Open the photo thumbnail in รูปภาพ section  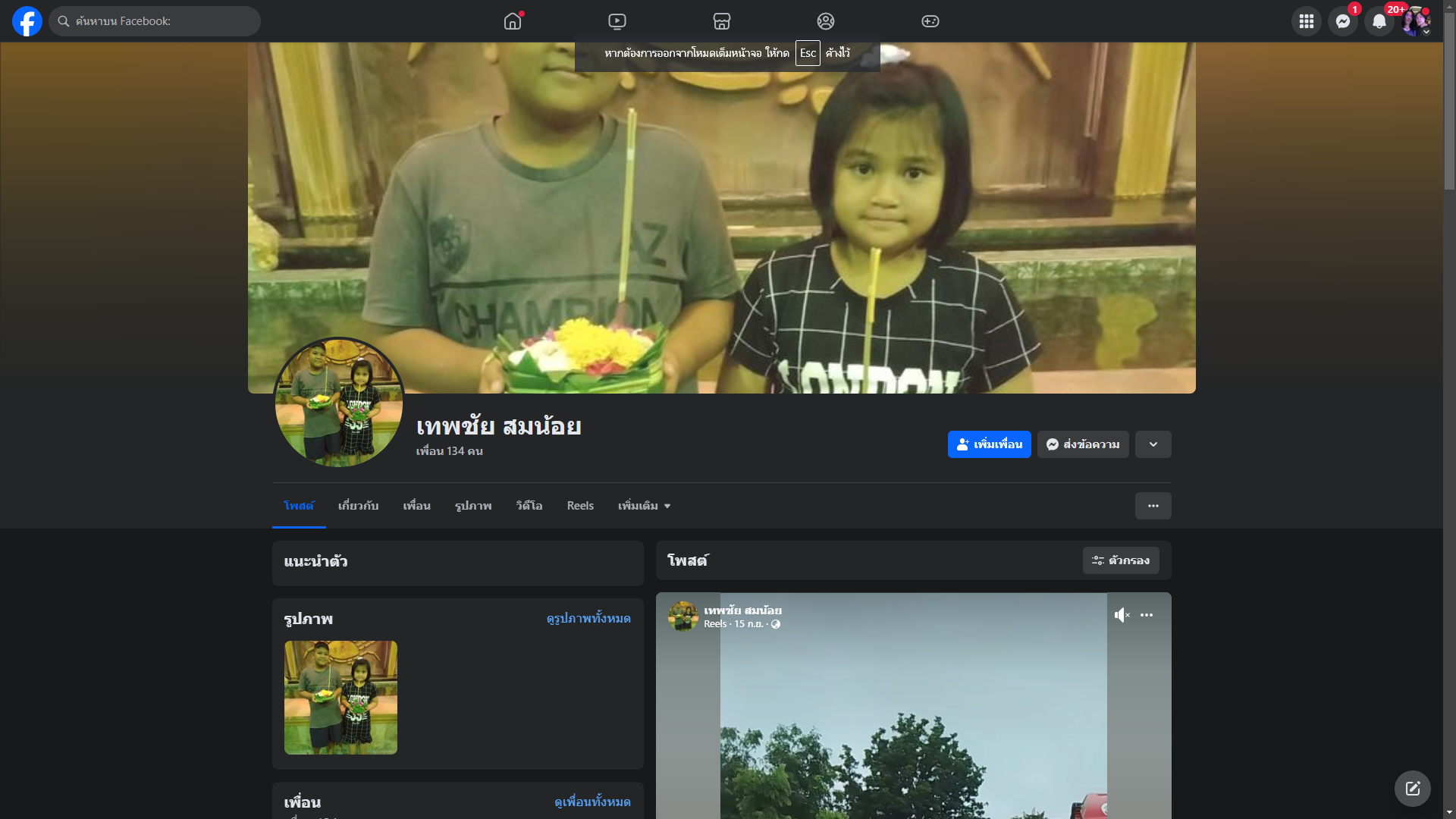click(x=340, y=697)
